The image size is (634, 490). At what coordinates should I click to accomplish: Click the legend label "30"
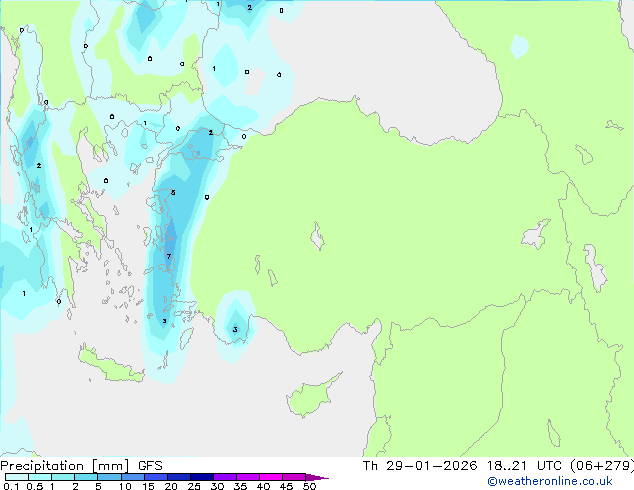(x=217, y=486)
